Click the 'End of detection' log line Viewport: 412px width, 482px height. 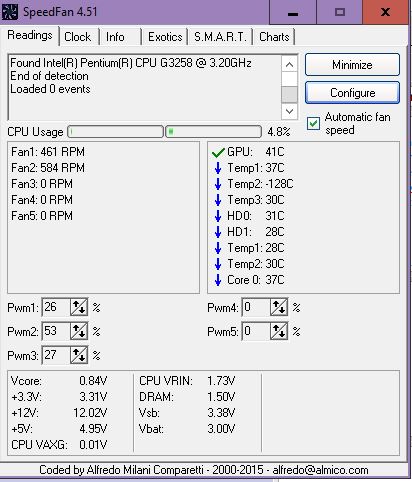(x=49, y=76)
